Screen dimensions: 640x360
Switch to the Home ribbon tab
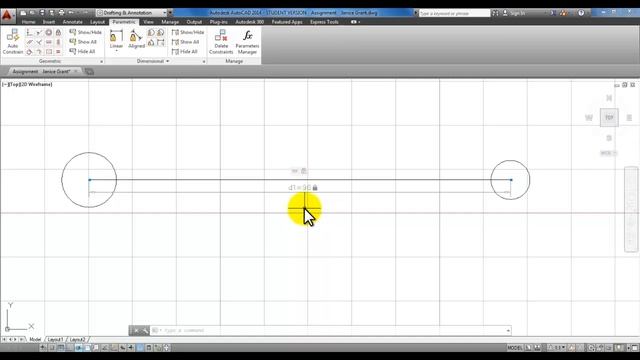pyautogui.click(x=28, y=22)
